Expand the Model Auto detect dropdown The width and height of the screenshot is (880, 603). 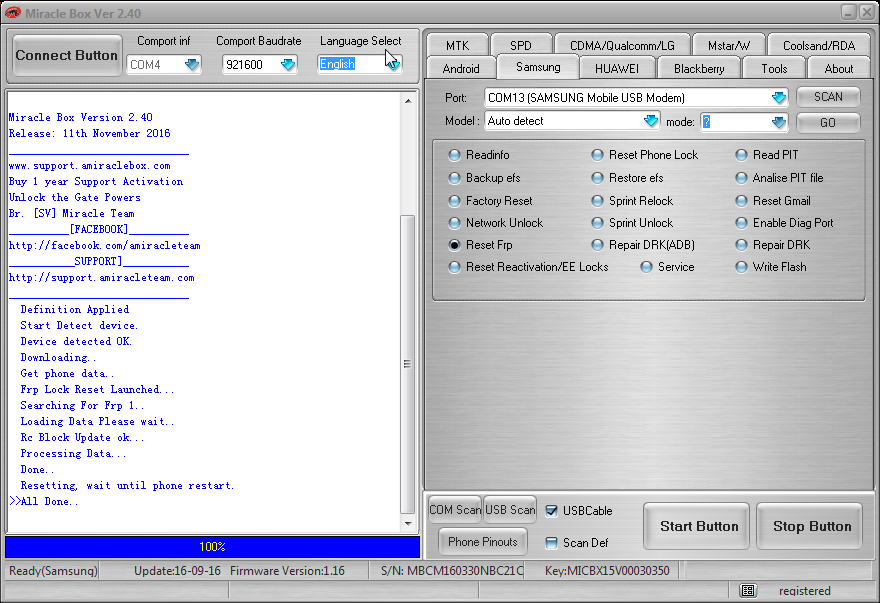[x=650, y=121]
